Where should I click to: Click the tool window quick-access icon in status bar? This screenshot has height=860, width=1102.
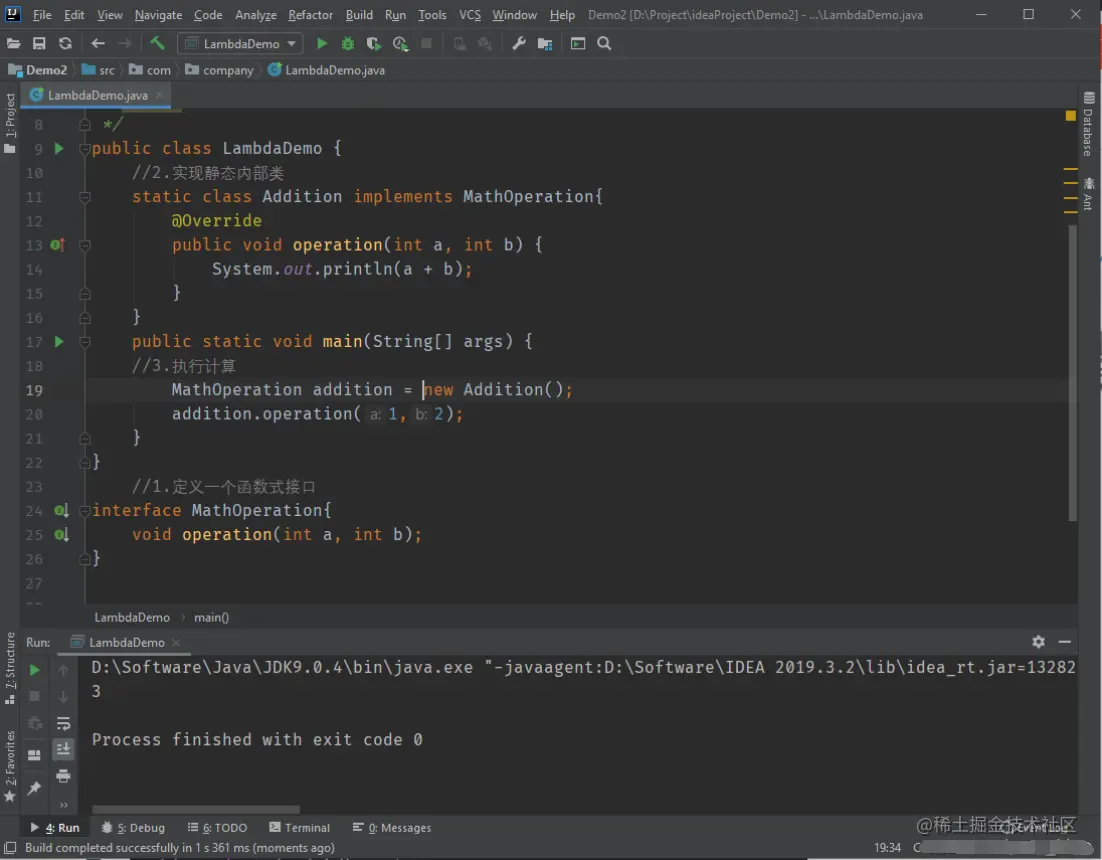coord(11,847)
